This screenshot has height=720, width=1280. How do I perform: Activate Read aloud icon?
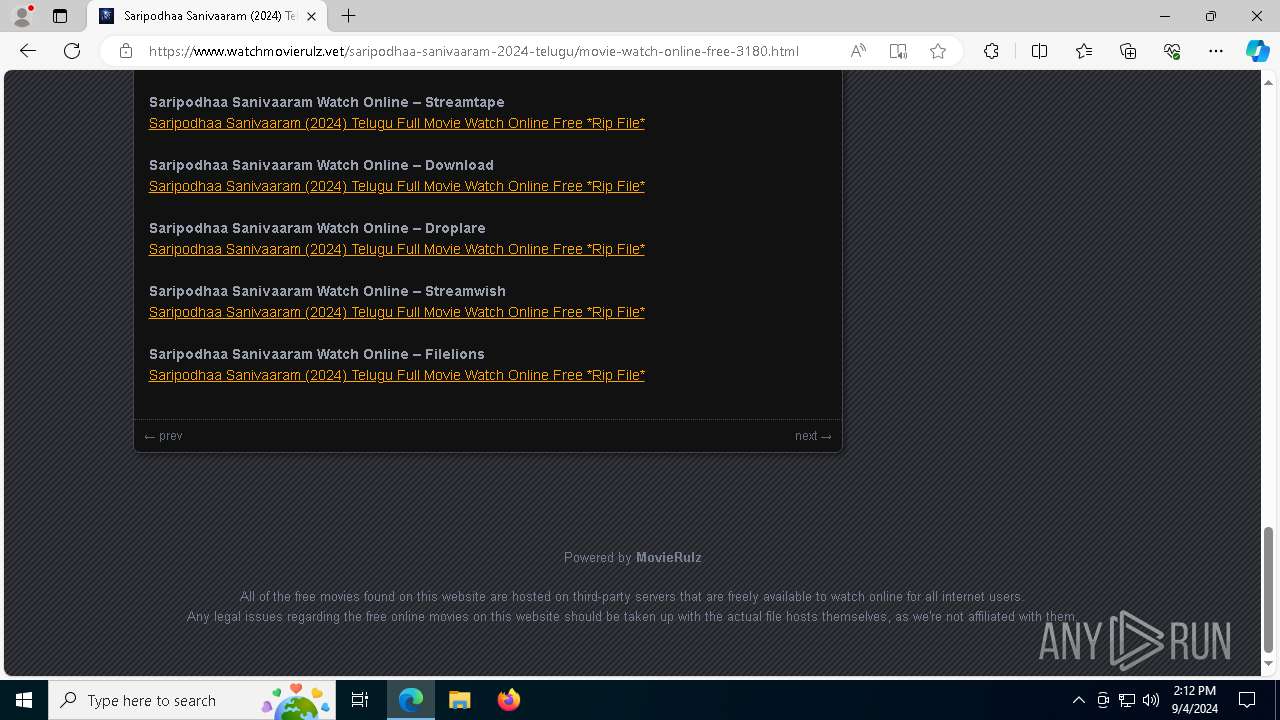(x=858, y=51)
